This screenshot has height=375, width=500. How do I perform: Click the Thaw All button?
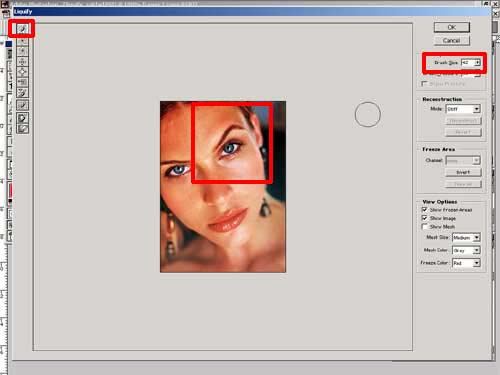tap(463, 184)
